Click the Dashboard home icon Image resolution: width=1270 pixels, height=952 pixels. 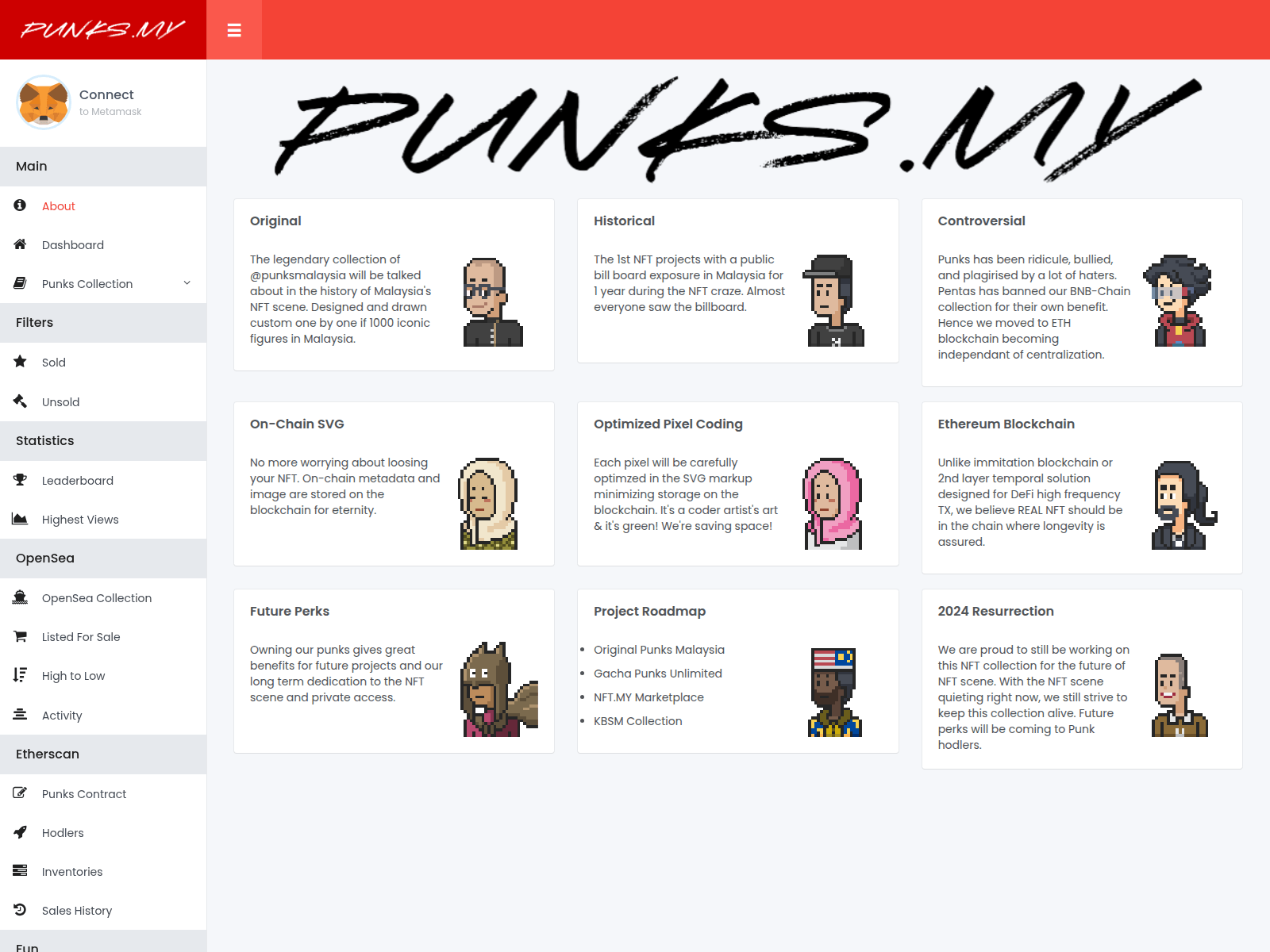point(20,244)
